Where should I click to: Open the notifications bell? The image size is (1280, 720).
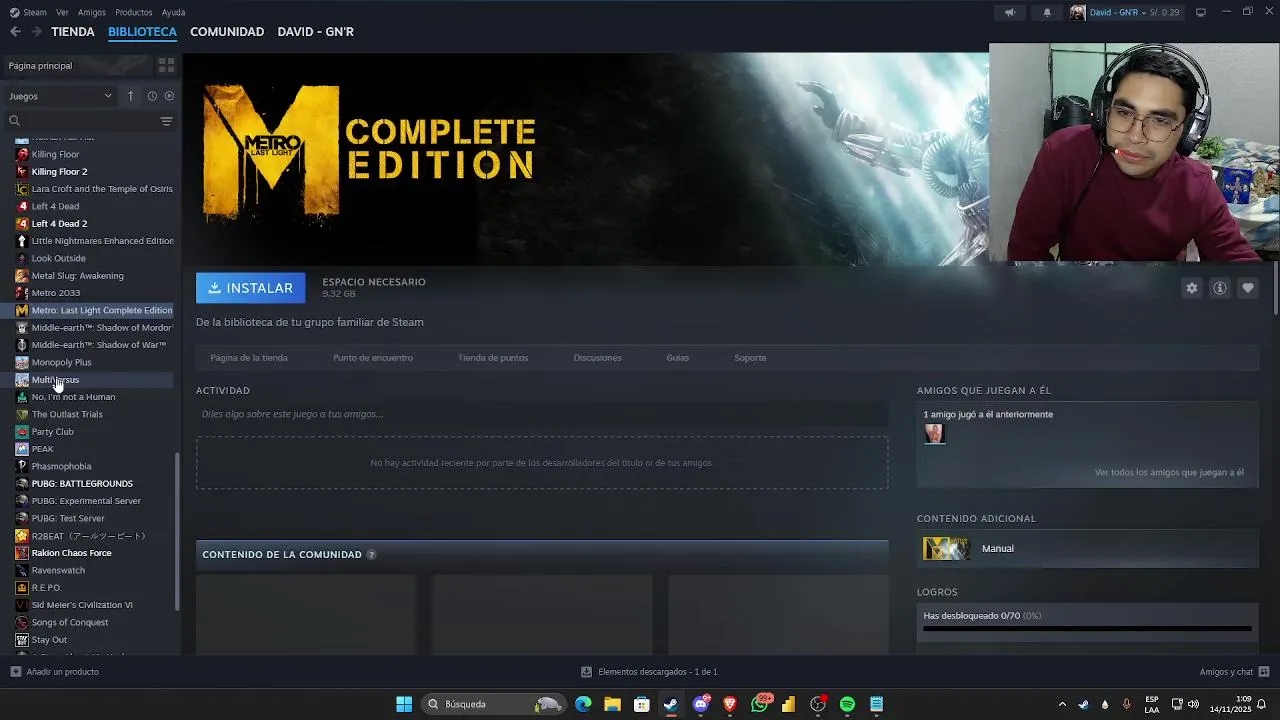pos(1047,12)
